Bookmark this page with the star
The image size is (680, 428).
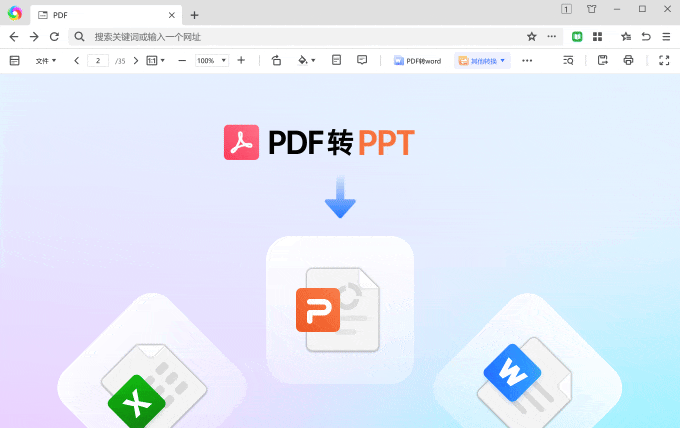(x=532, y=36)
